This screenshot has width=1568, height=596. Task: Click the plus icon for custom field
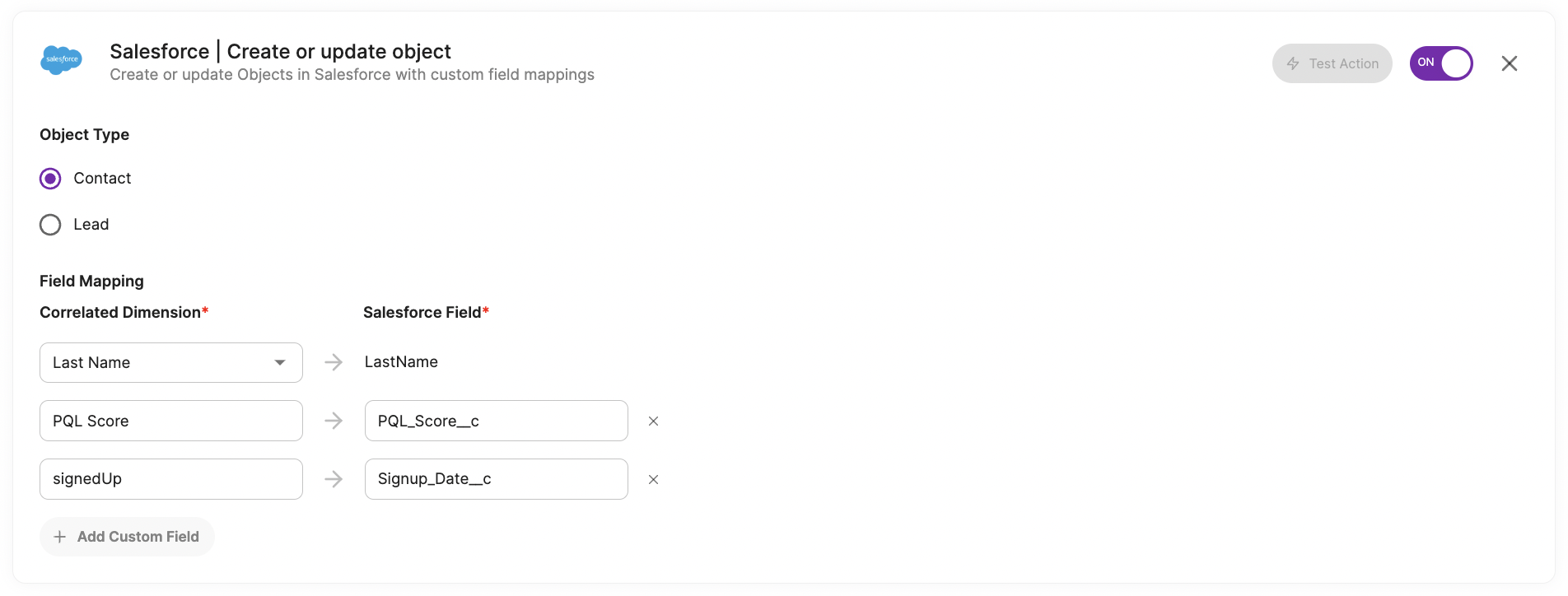point(60,537)
